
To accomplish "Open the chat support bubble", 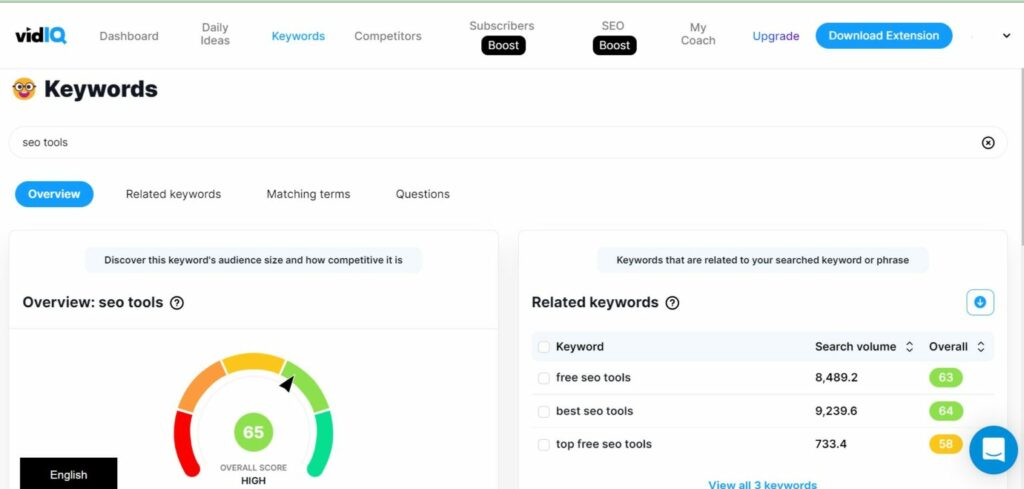I will click(x=993, y=450).
